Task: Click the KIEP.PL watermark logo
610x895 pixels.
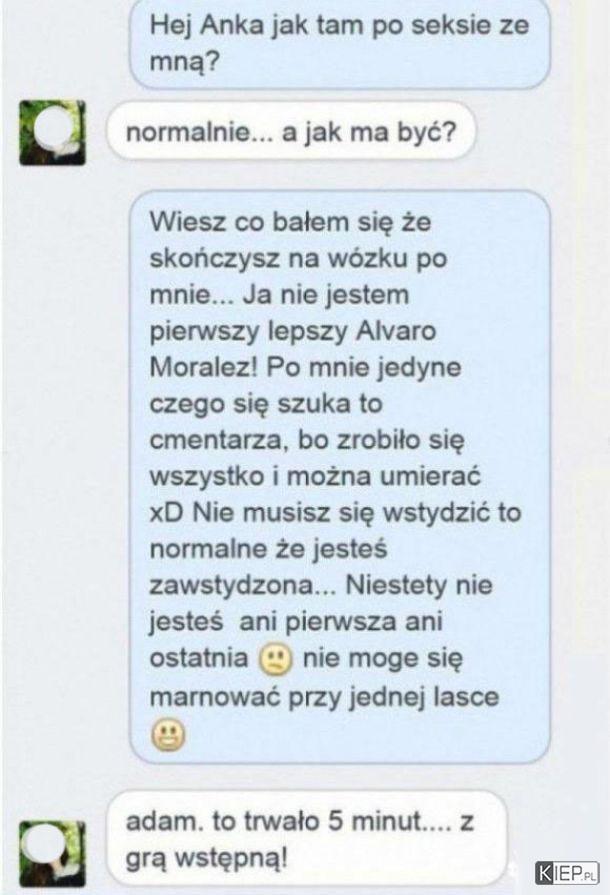Action: pyautogui.click(x=567, y=873)
